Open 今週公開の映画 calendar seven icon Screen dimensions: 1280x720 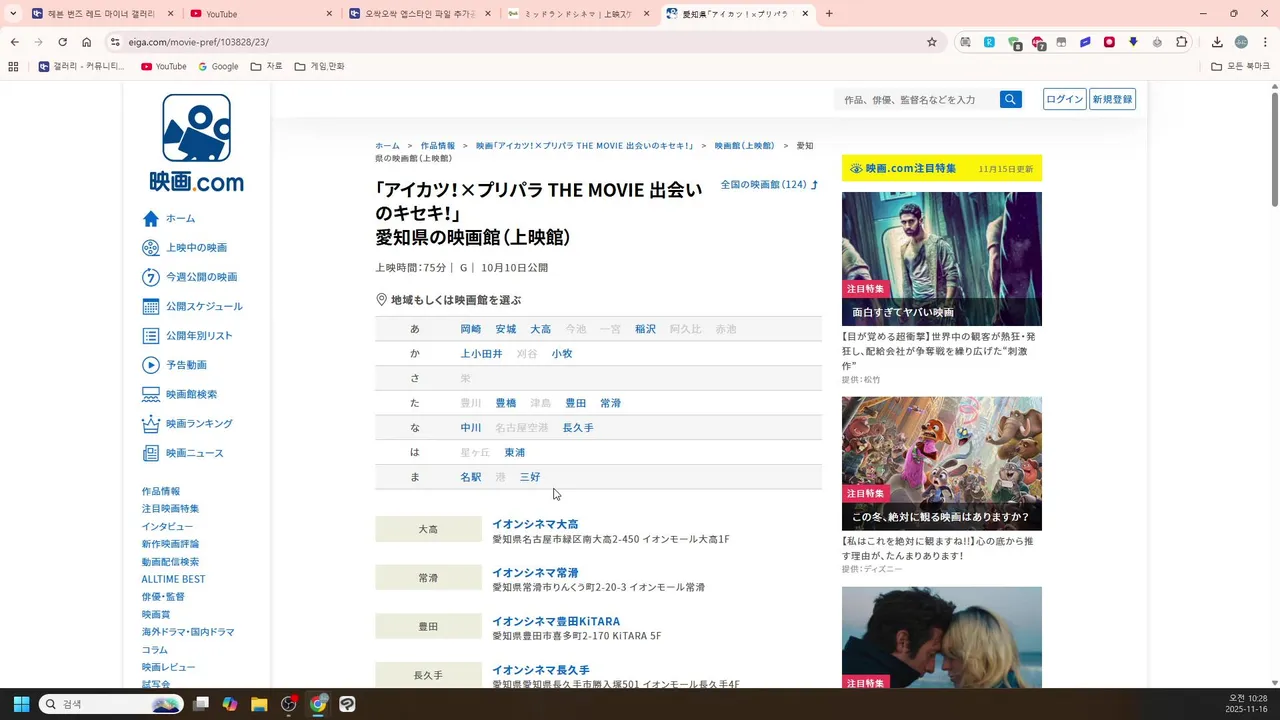(x=151, y=277)
